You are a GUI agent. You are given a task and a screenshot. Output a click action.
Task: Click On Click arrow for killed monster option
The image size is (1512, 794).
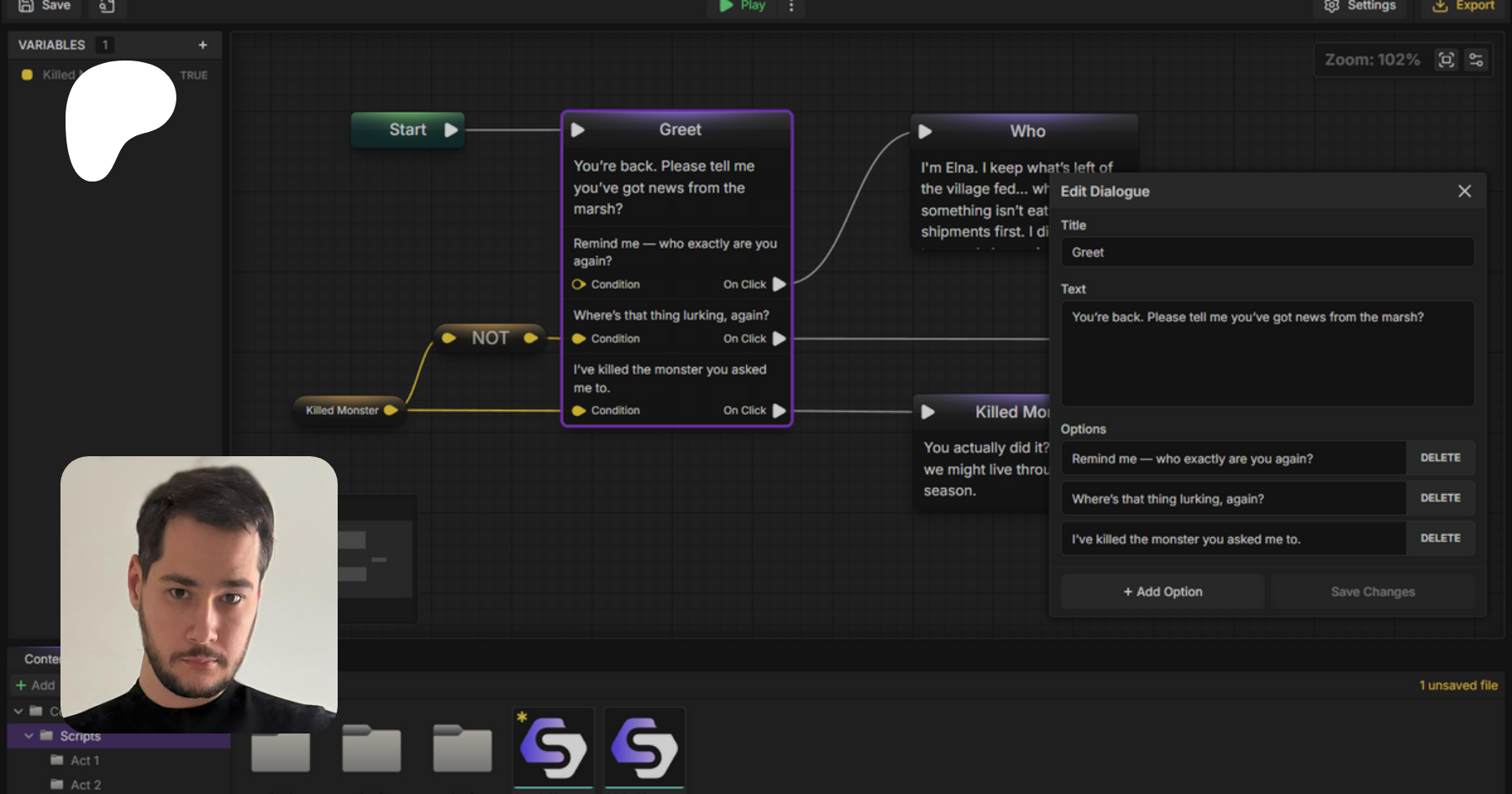click(780, 411)
